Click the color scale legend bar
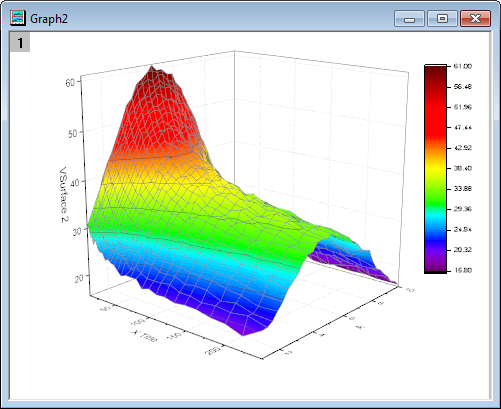This screenshot has height=409, width=501. click(435, 169)
